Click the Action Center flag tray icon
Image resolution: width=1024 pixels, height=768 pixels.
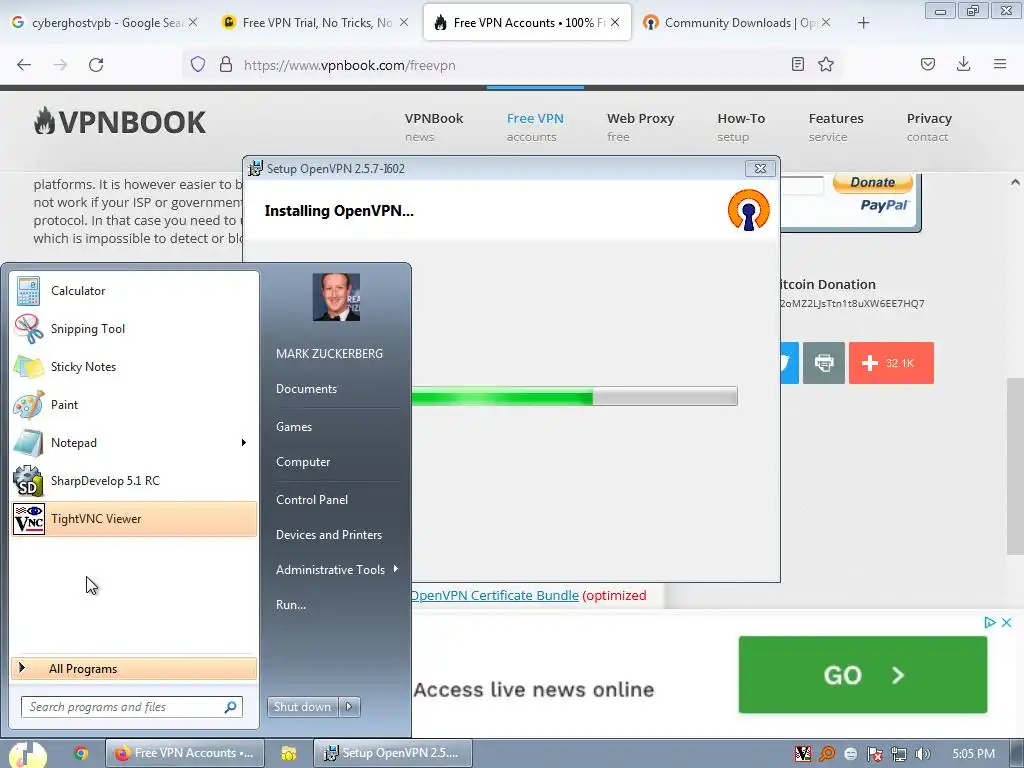(x=874, y=754)
